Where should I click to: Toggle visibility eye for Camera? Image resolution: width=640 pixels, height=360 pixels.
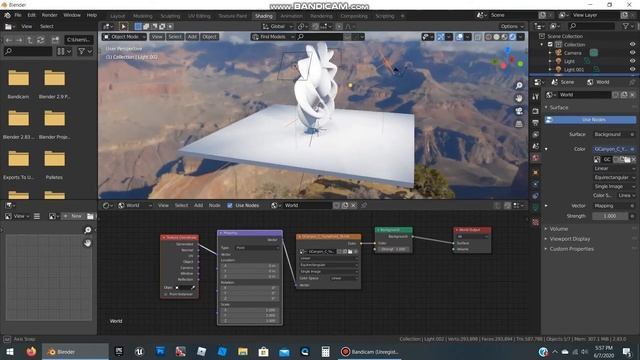pos(632,53)
